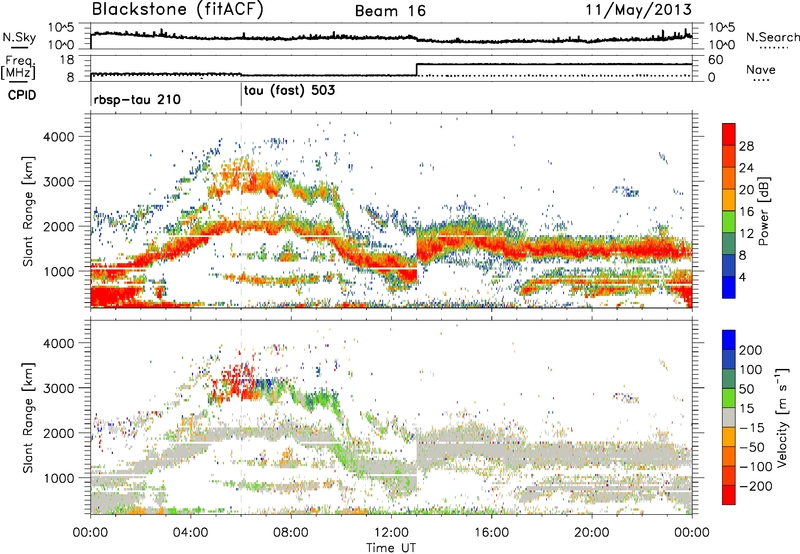The width and height of the screenshot is (800, 554).
Task: Click the Nave legend label
Action: coord(761,69)
